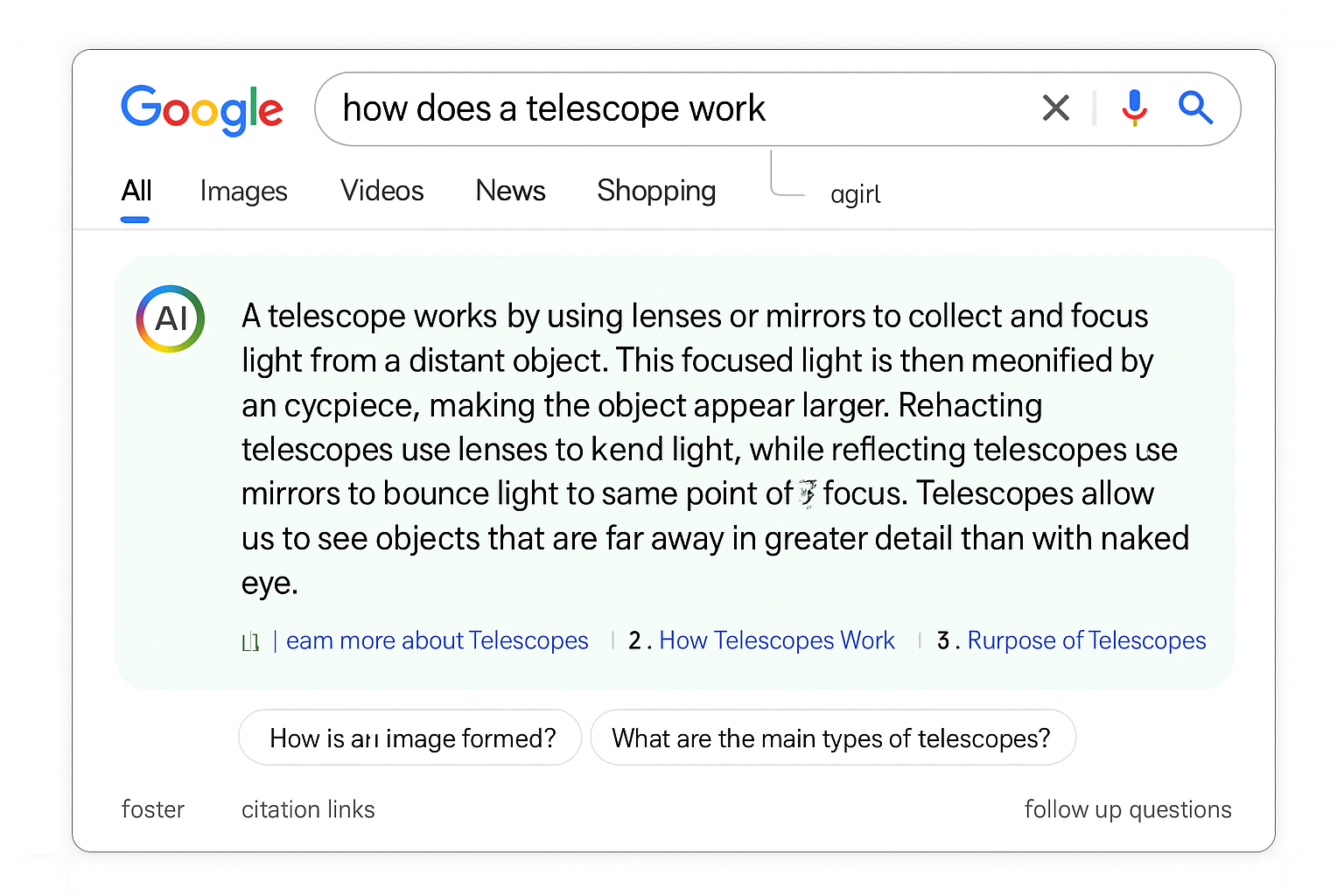The image size is (1344, 896).
Task: Ask 'How is an image formed?'
Action: (410, 738)
